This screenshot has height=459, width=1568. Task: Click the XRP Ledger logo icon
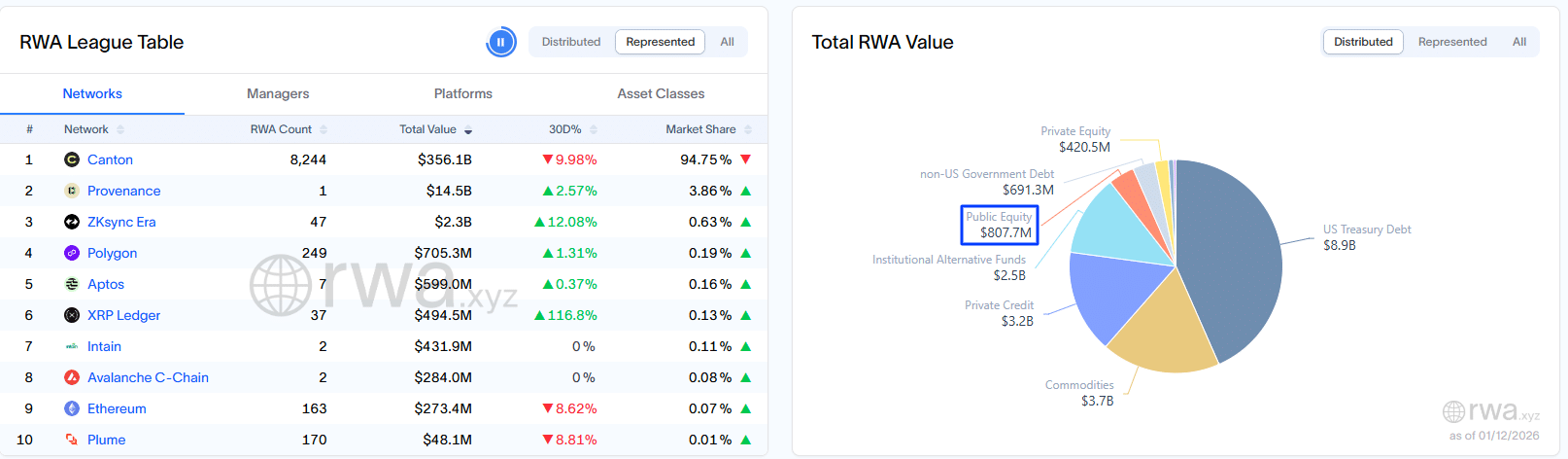tap(72, 315)
